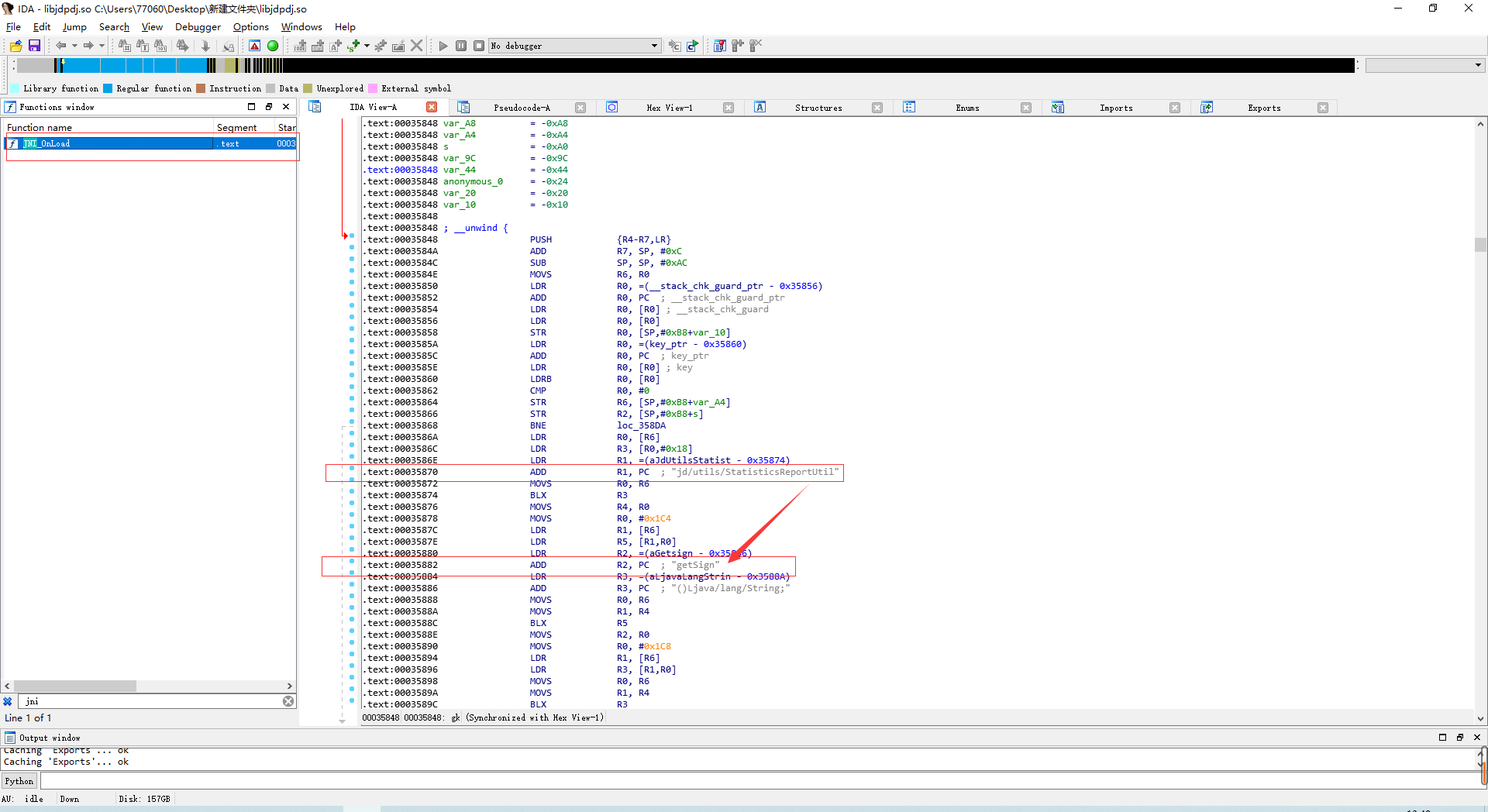Close the Output window panel

pyautogui.click(x=1477, y=737)
